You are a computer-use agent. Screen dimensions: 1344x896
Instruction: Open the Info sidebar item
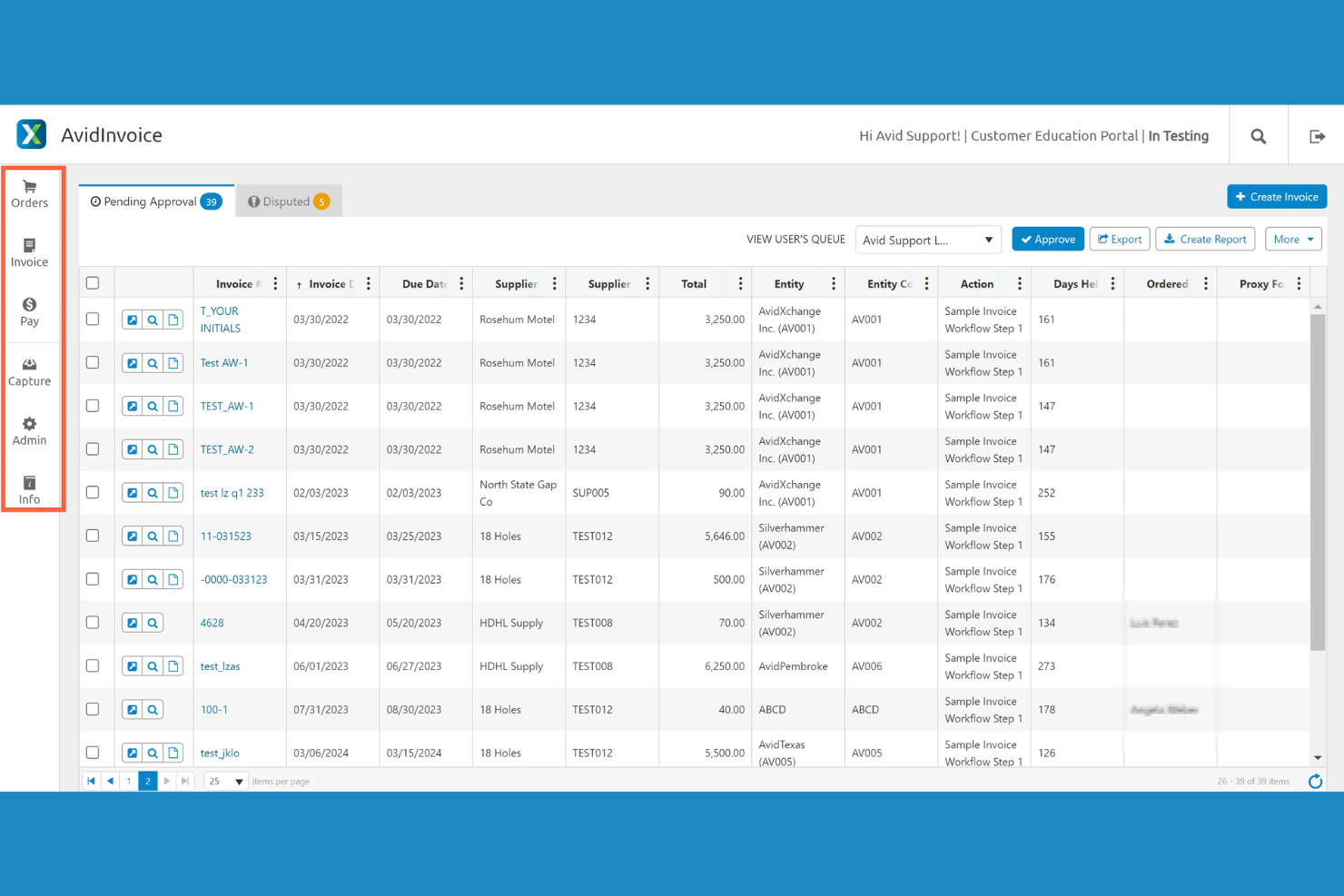(29, 489)
